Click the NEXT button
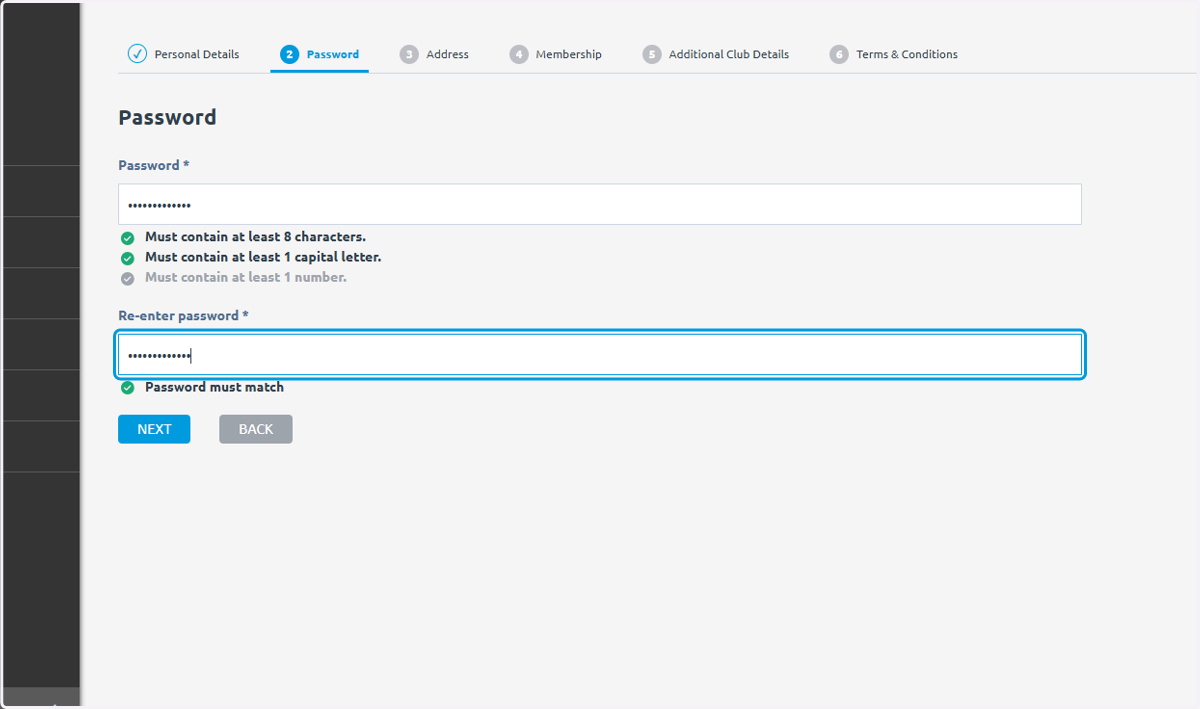This screenshot has width=1200, height=709. [x=154, y=429]
